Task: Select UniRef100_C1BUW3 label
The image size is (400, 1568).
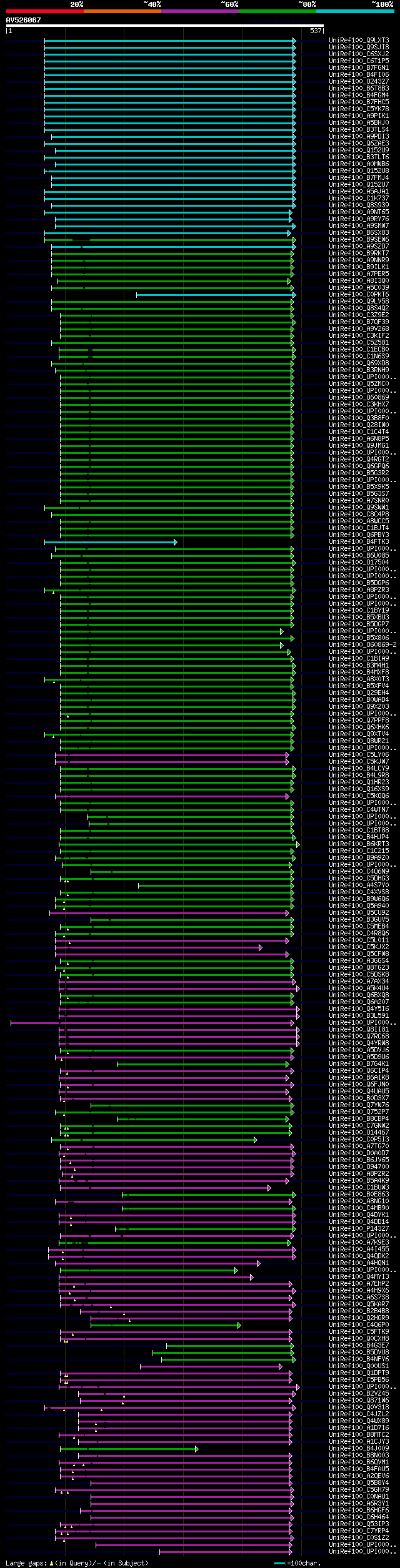Action: coord(359,1188)
